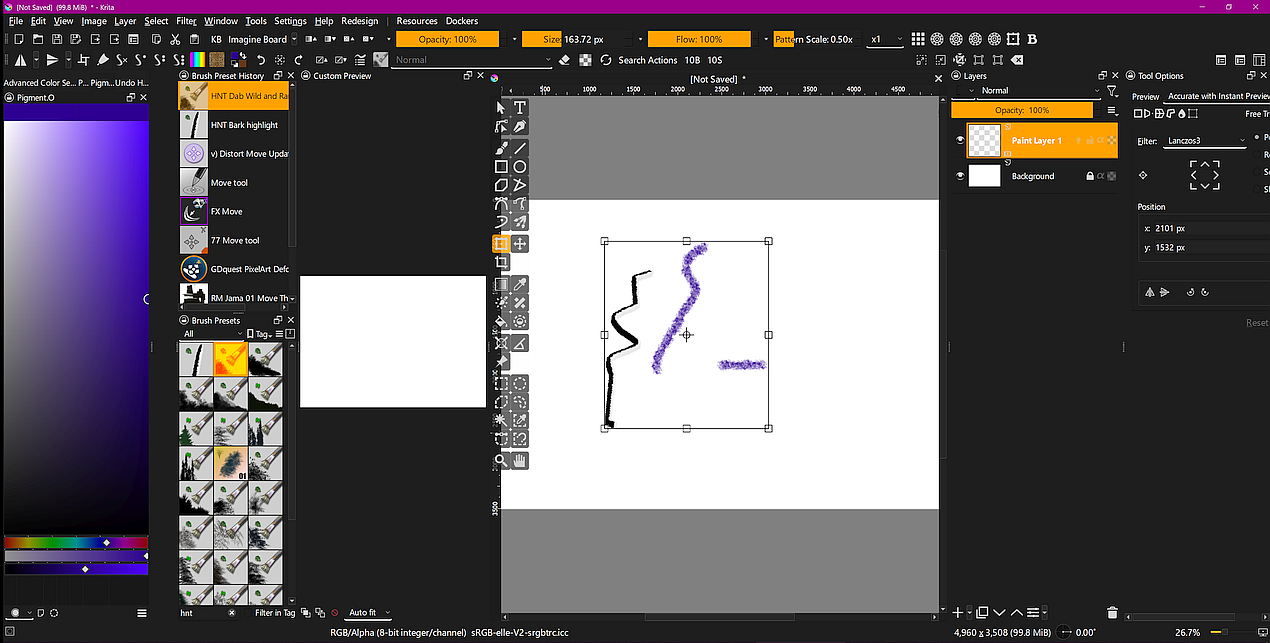Click the Cut scissors icon in toolbar
Screen dimensions: 1270x643
tap(175, 40)
